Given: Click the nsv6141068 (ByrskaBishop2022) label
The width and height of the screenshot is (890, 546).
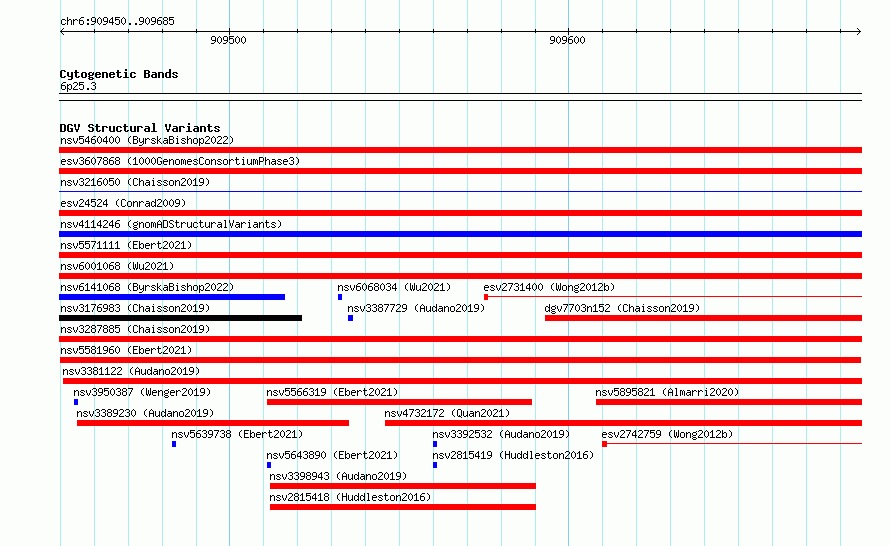Looking at the screenshot, I should click(x=146, y=287).
